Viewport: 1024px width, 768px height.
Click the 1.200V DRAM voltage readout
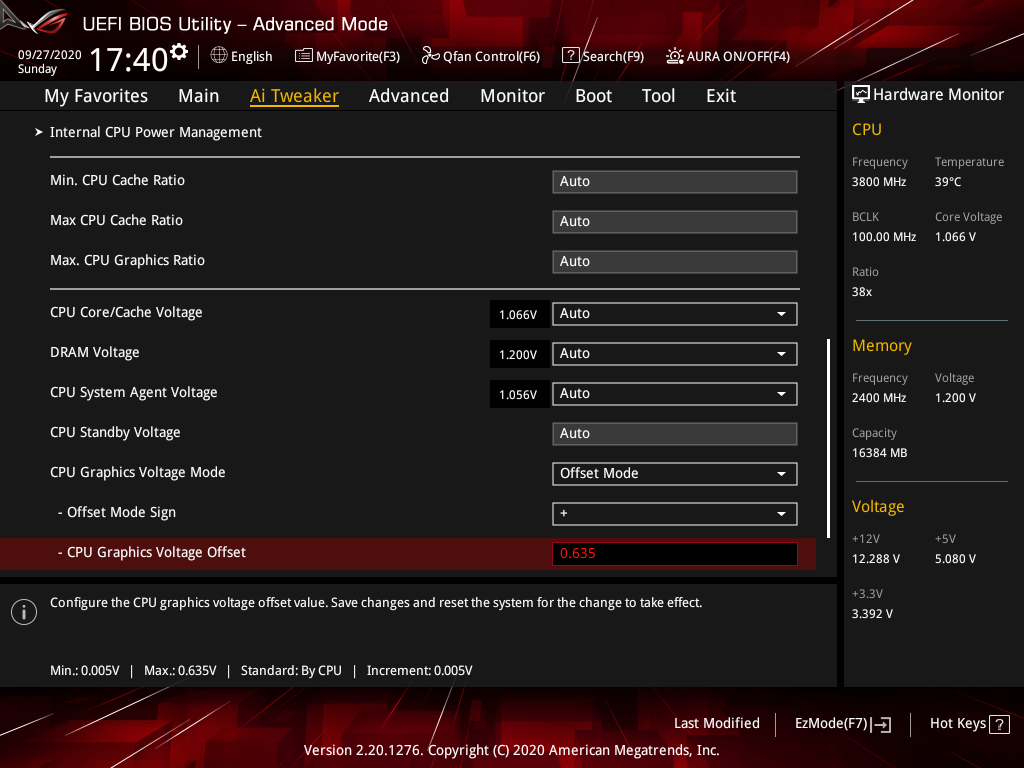coord(518,354)
